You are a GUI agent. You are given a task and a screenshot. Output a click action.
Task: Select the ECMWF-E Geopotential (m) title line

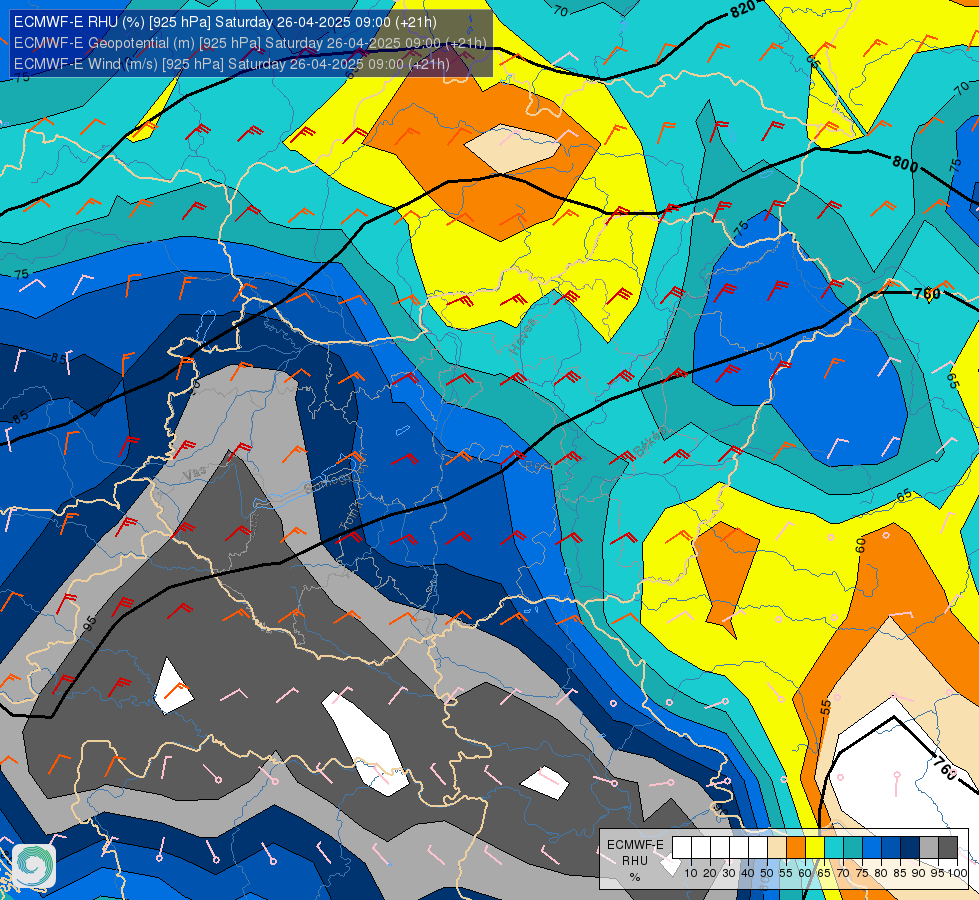pos(250,42)
